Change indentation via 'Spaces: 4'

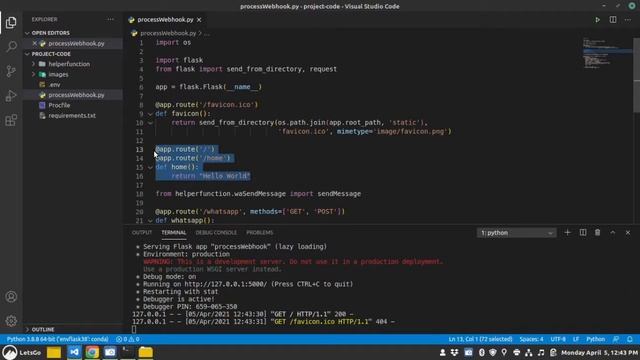coord(531,339)
